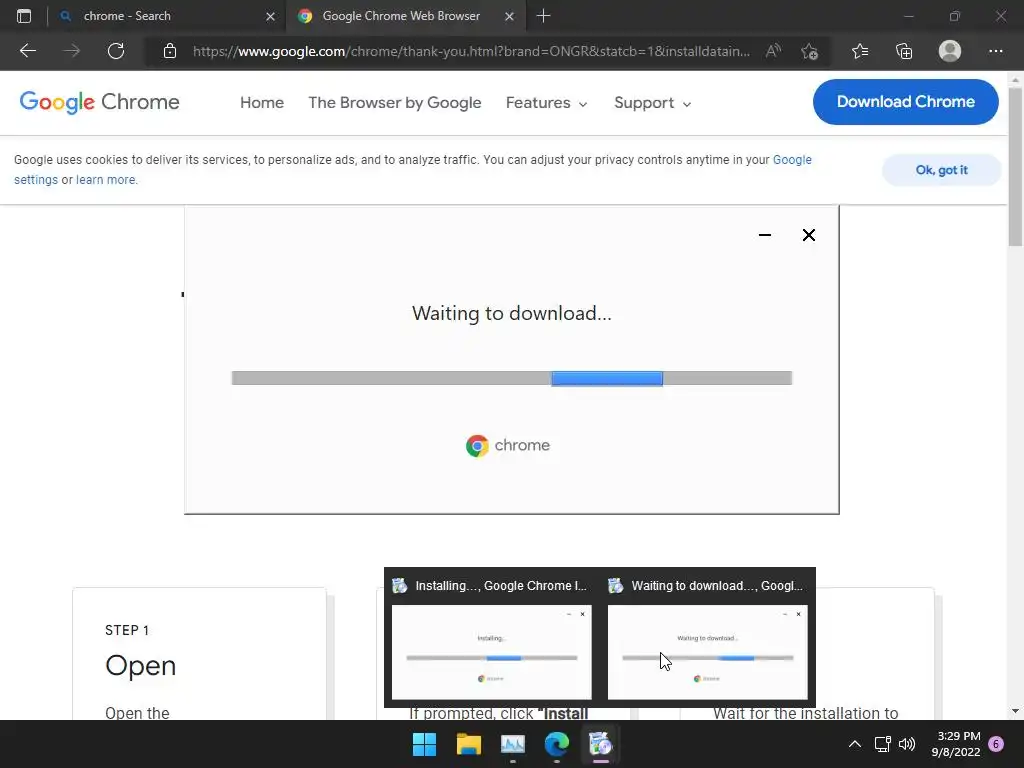Close the Google Chrome Web Browser tab

point(509,16)
